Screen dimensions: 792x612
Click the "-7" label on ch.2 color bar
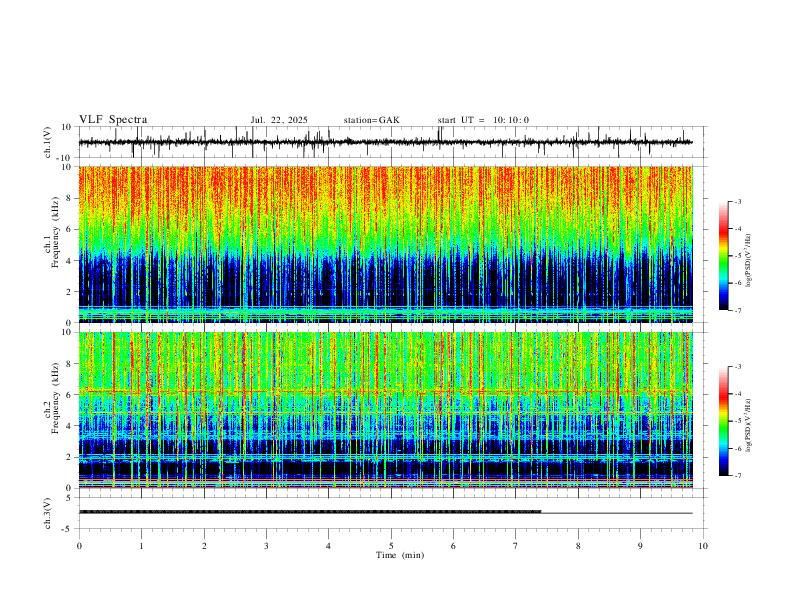pos(738,476)
